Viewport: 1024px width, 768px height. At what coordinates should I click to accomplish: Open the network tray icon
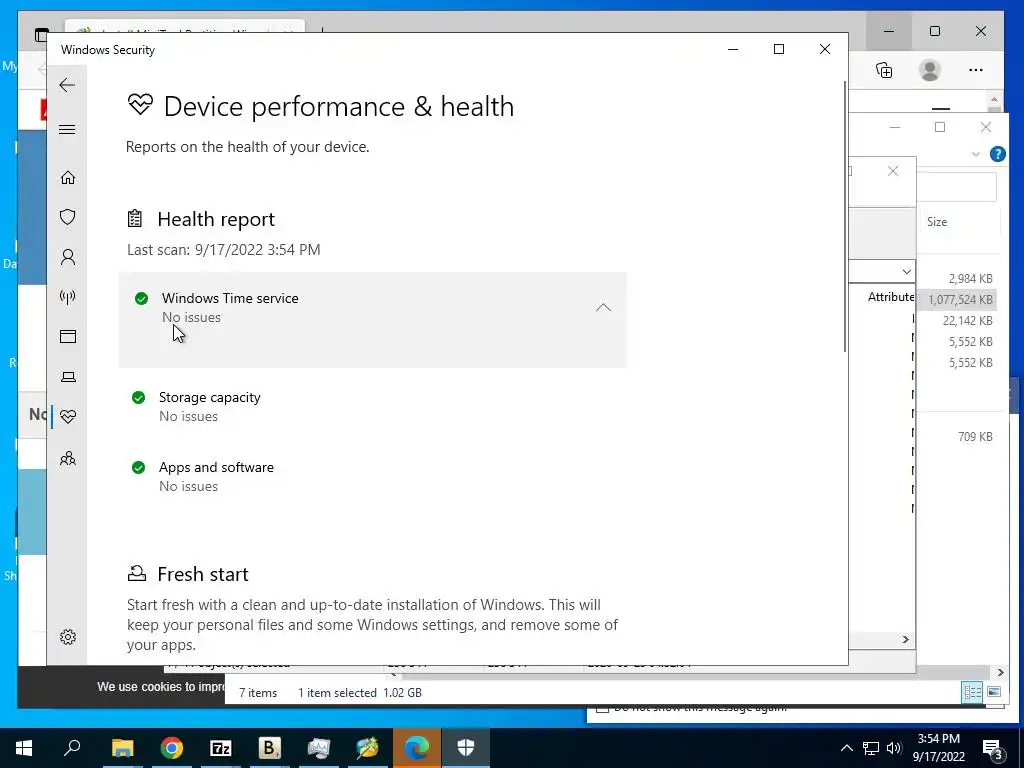click(x=871, y=748)
